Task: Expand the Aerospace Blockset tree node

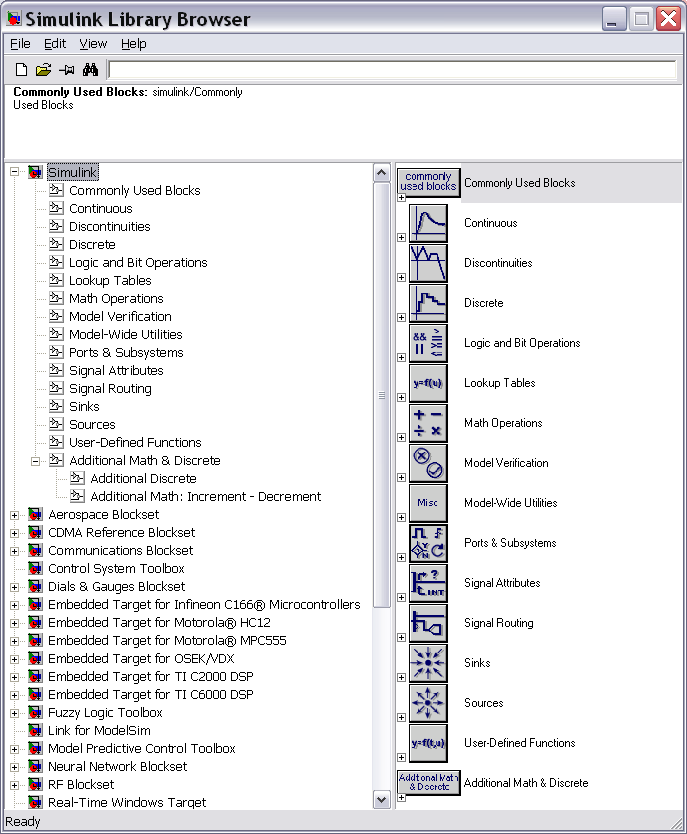Action: click(14, 515)
